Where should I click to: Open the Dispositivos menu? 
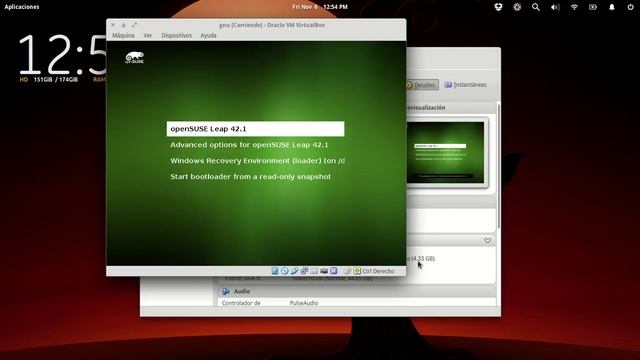176,36
